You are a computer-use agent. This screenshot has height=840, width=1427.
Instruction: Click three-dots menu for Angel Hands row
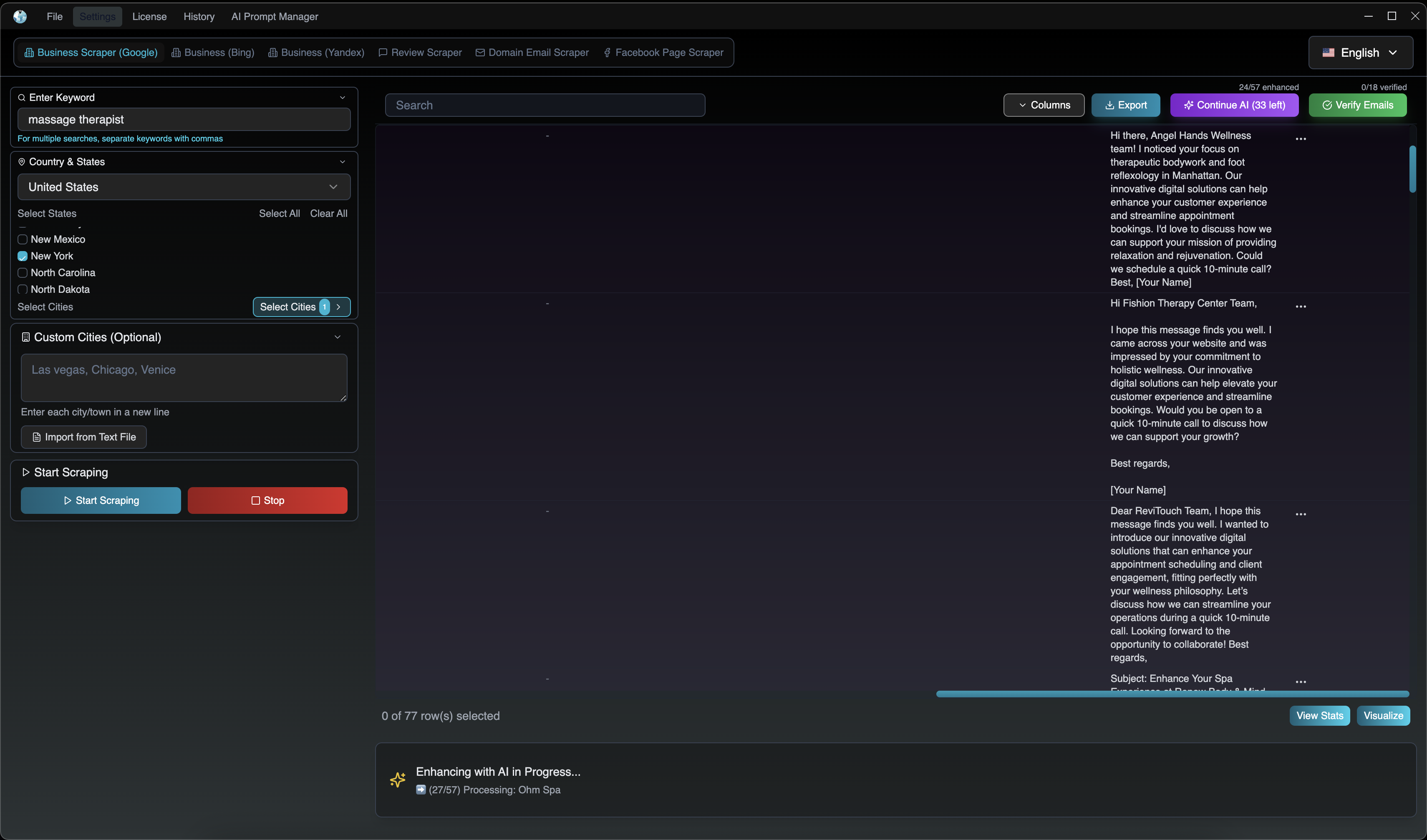pyautogui.click(x=1301, y=138)
